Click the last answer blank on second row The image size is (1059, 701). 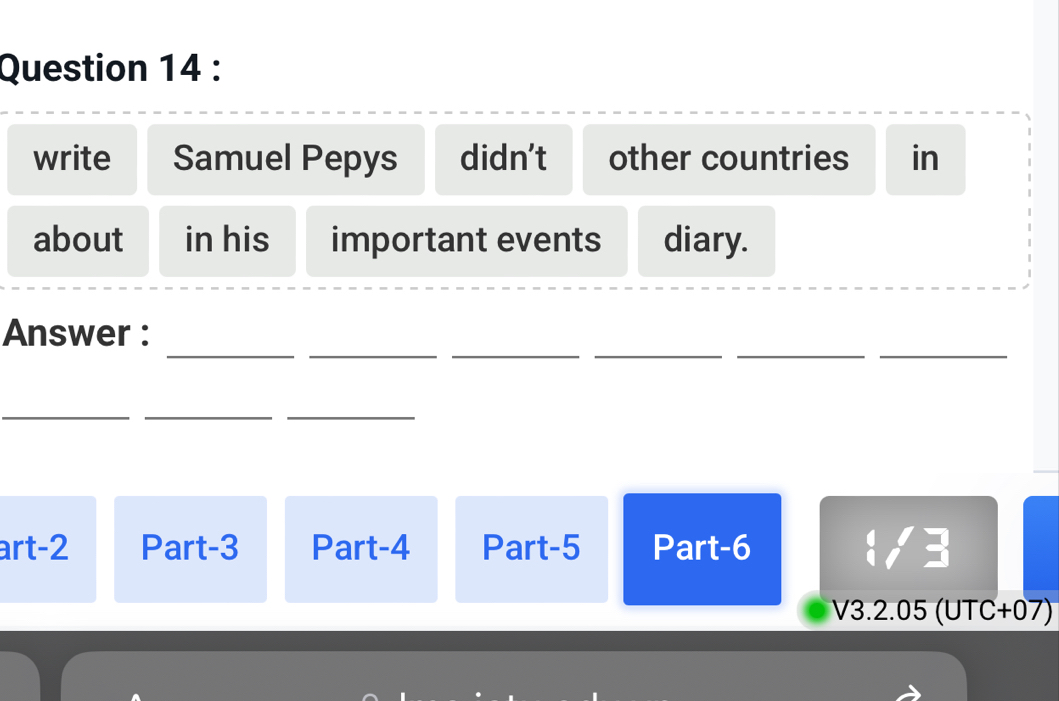coord(350,407)
